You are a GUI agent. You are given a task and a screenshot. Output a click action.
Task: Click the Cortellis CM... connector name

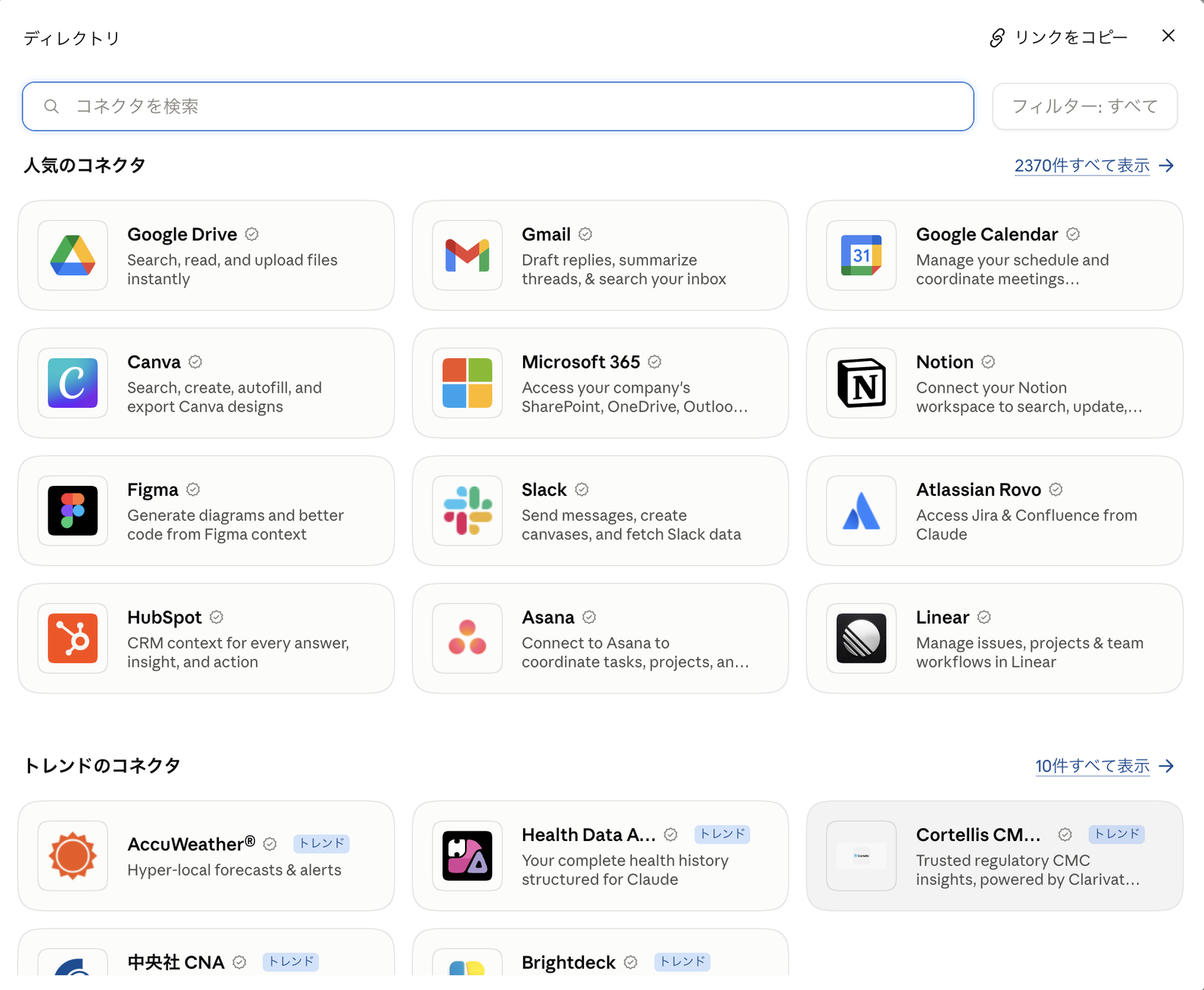click(x=978, y=835)
